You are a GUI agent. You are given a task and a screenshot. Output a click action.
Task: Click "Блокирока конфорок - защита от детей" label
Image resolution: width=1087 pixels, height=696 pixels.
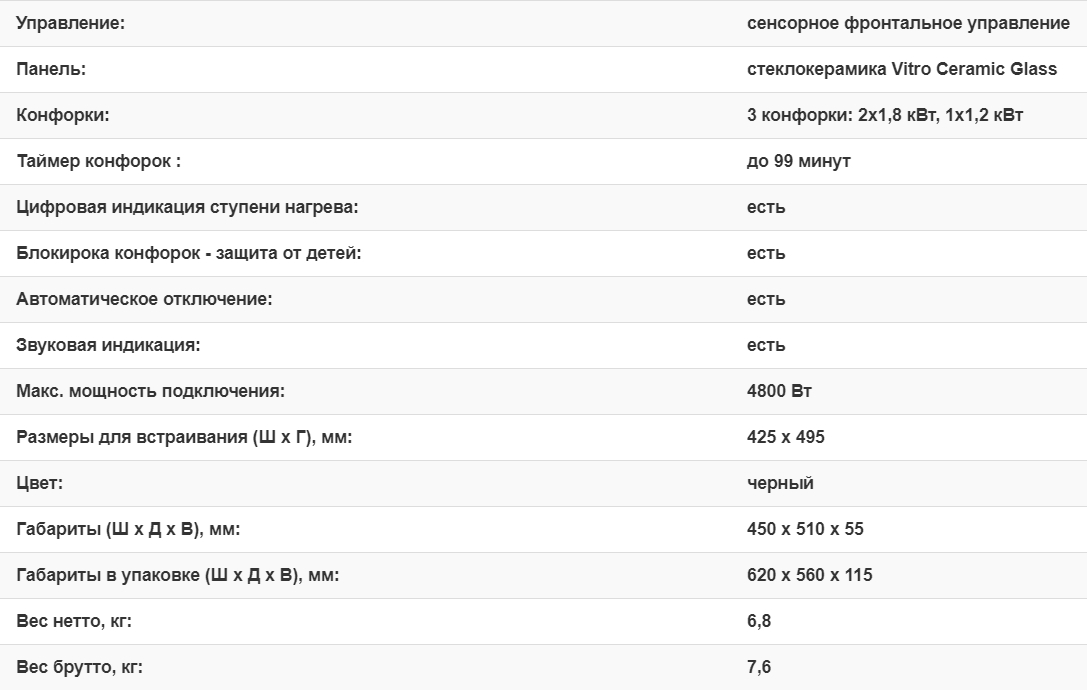[189, 253]
